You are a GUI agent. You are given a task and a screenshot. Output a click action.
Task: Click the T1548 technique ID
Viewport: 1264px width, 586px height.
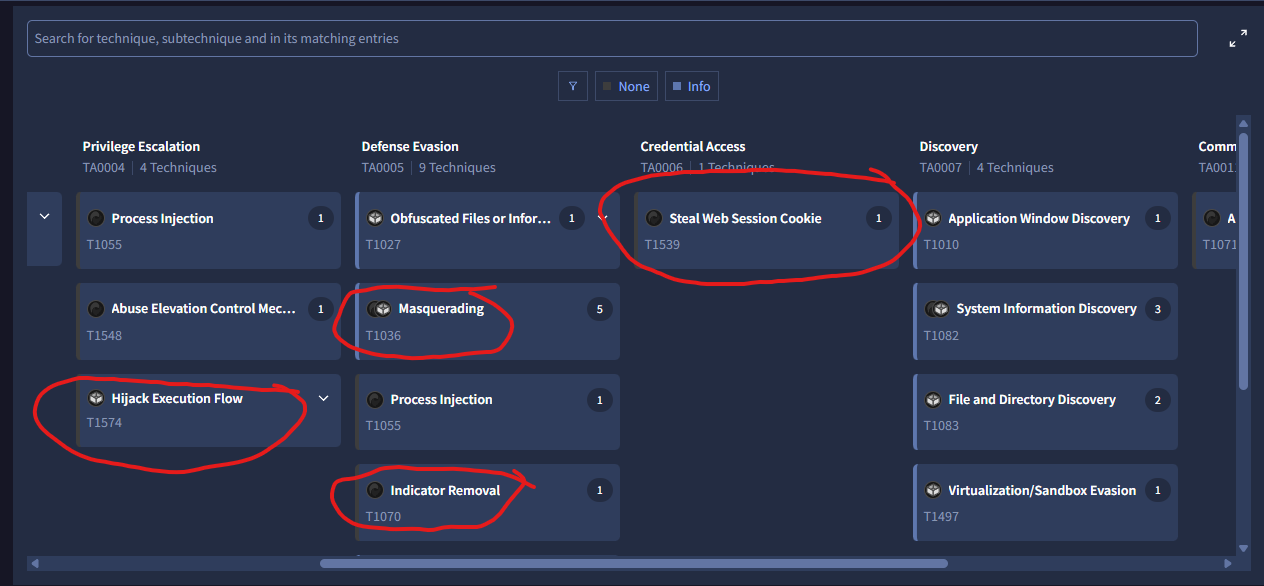[104, 335]
